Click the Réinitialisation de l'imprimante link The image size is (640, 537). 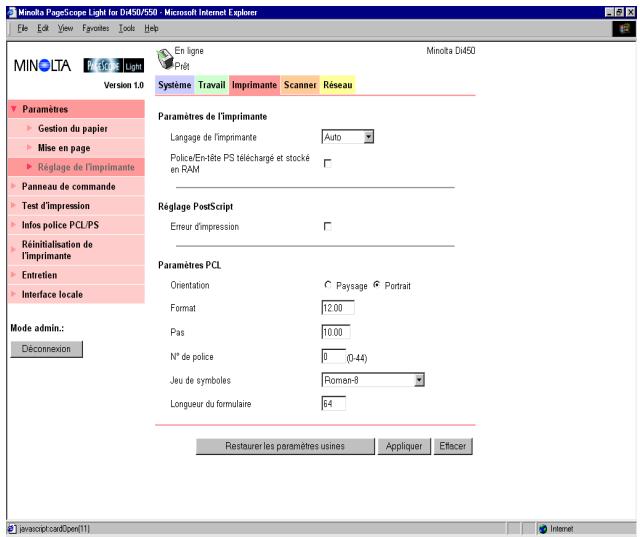point(57,250)
